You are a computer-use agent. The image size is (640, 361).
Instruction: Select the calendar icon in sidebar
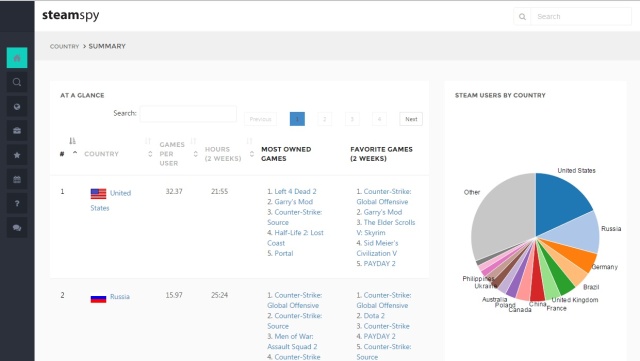[x=17, y=179]
